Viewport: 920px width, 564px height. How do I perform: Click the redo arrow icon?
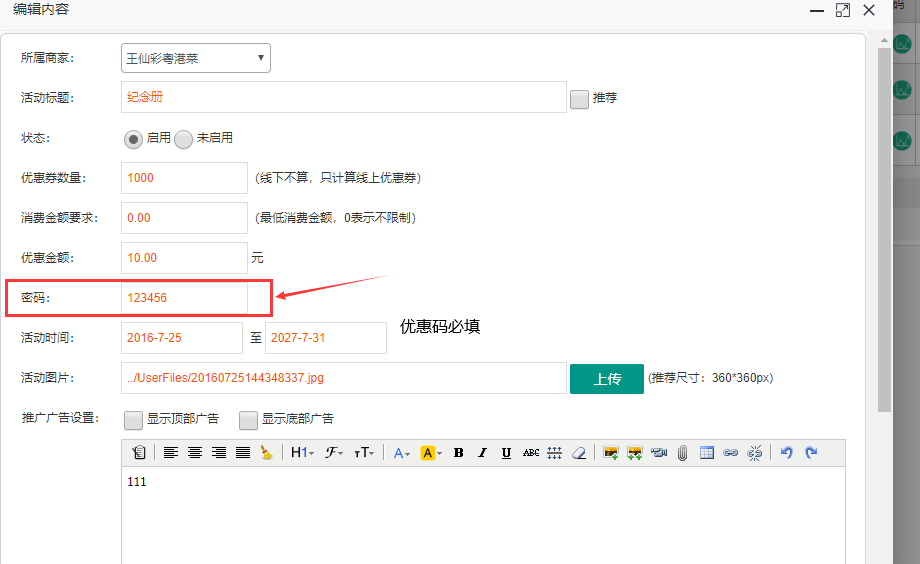[811, 453]
